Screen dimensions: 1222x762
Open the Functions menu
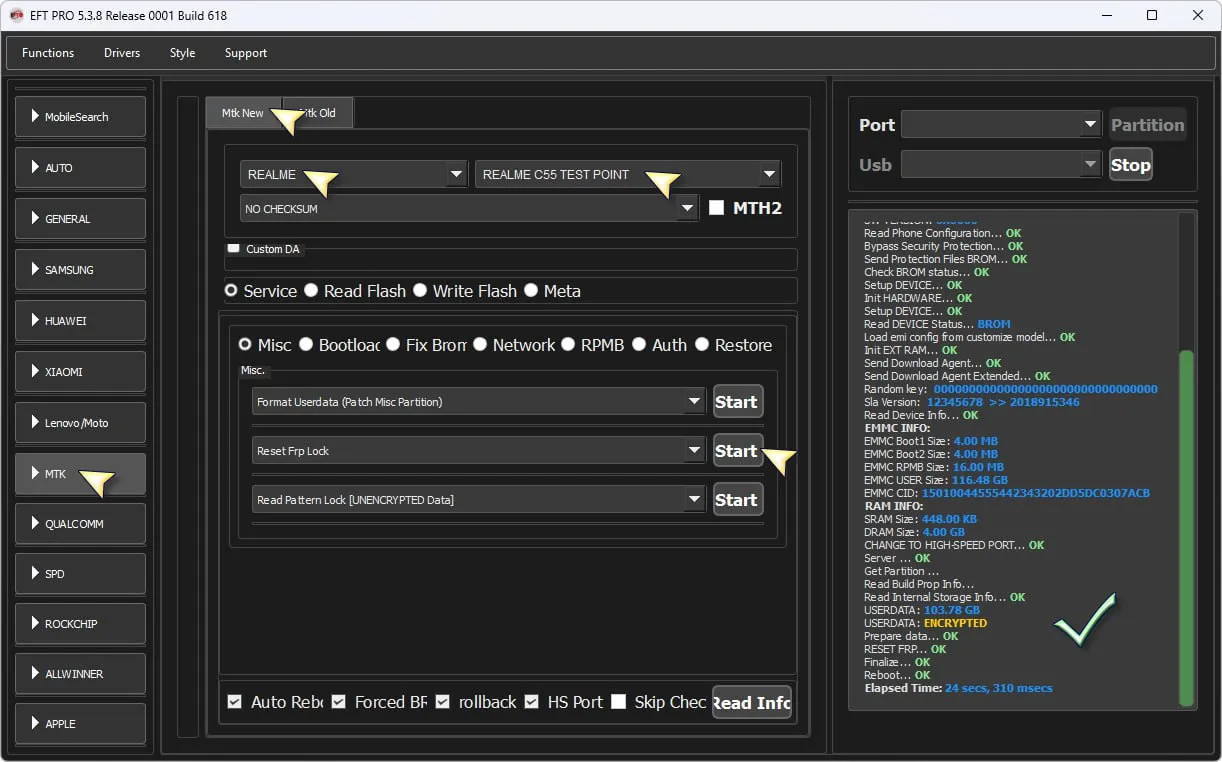tap(48, 53)
